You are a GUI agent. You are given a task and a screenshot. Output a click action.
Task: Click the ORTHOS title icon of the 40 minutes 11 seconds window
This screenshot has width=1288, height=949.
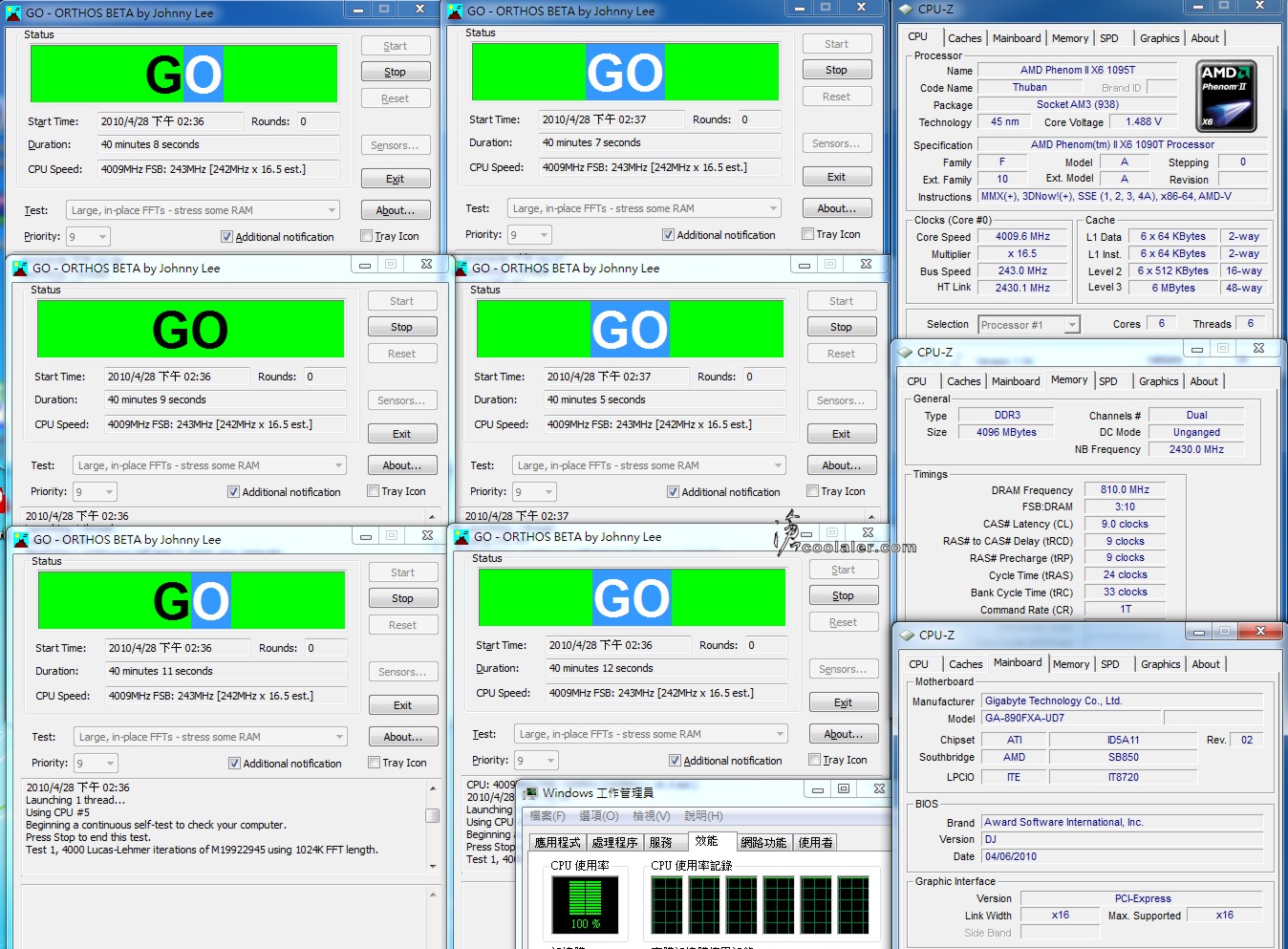click(21, 539)
